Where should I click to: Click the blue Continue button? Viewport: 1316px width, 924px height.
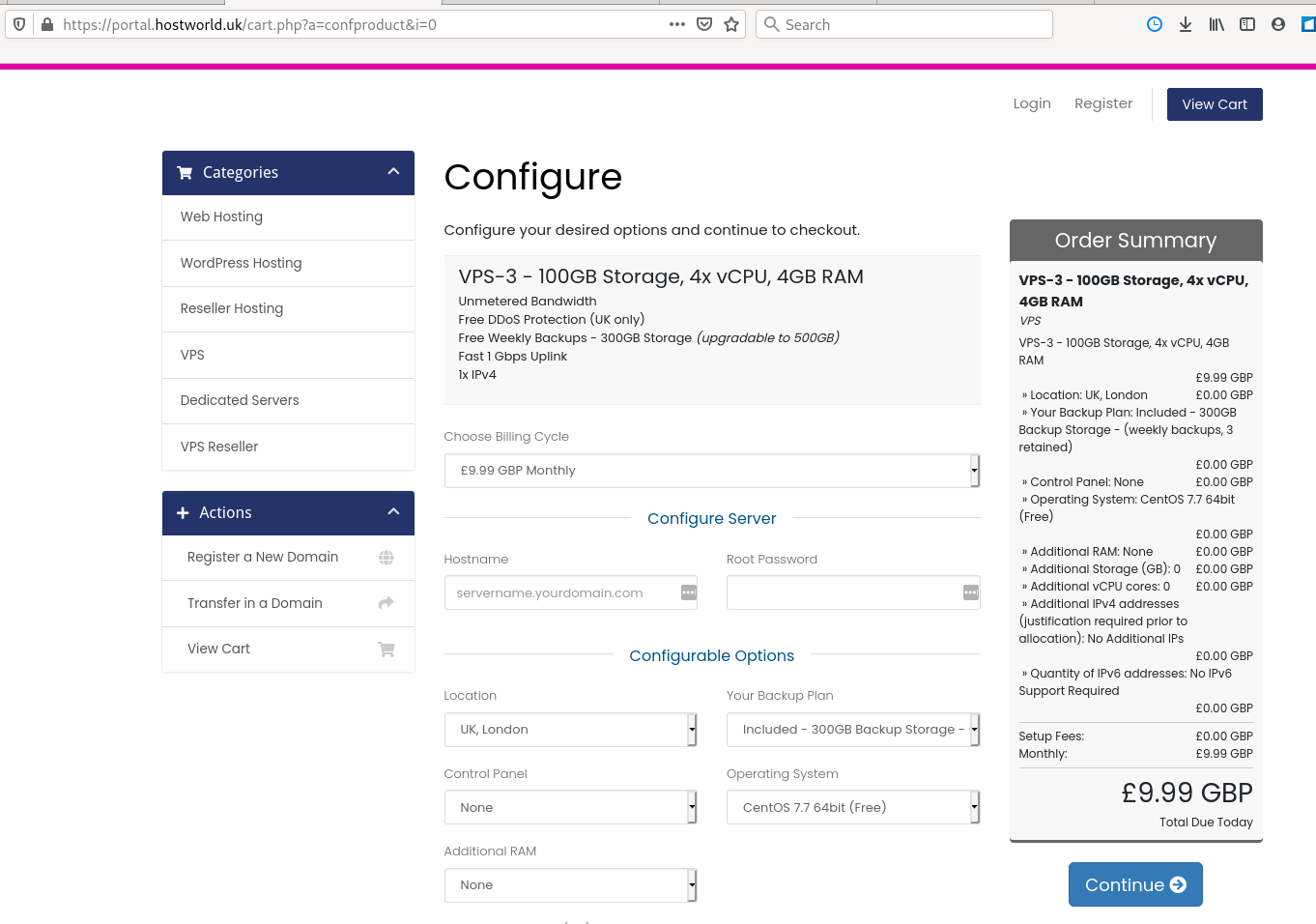click(x=1135, y=884)
